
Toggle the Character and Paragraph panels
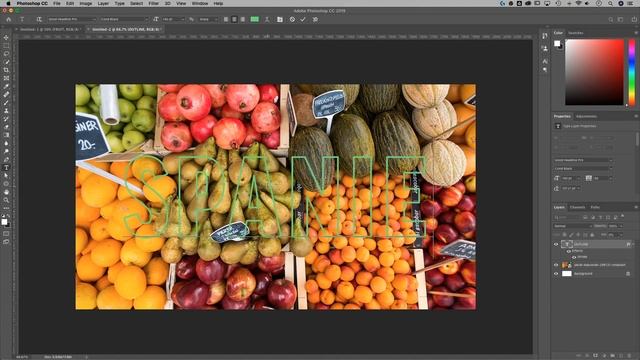[280, 19]
